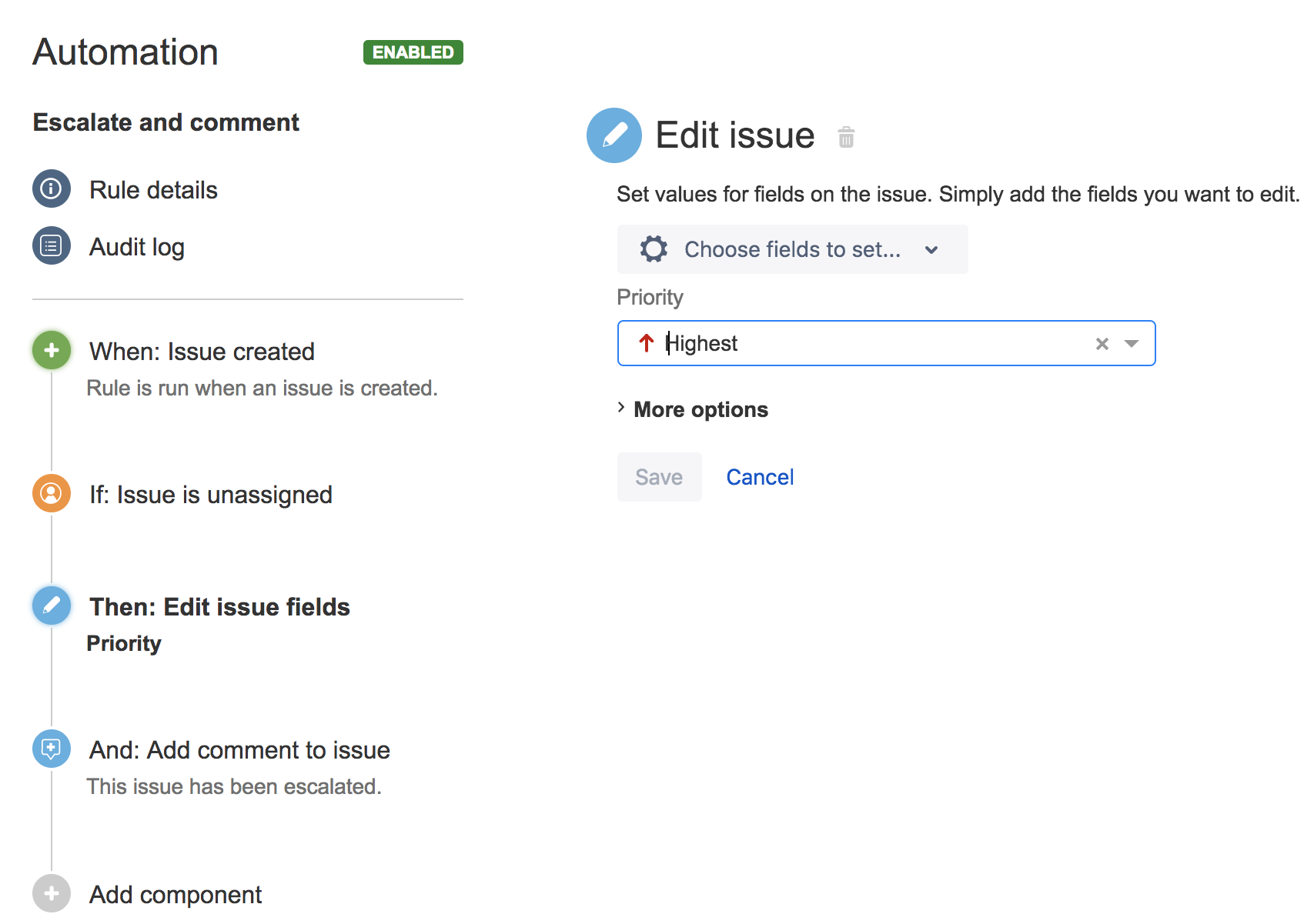
Task: Open Audit log section
Action: pos(137,247)
